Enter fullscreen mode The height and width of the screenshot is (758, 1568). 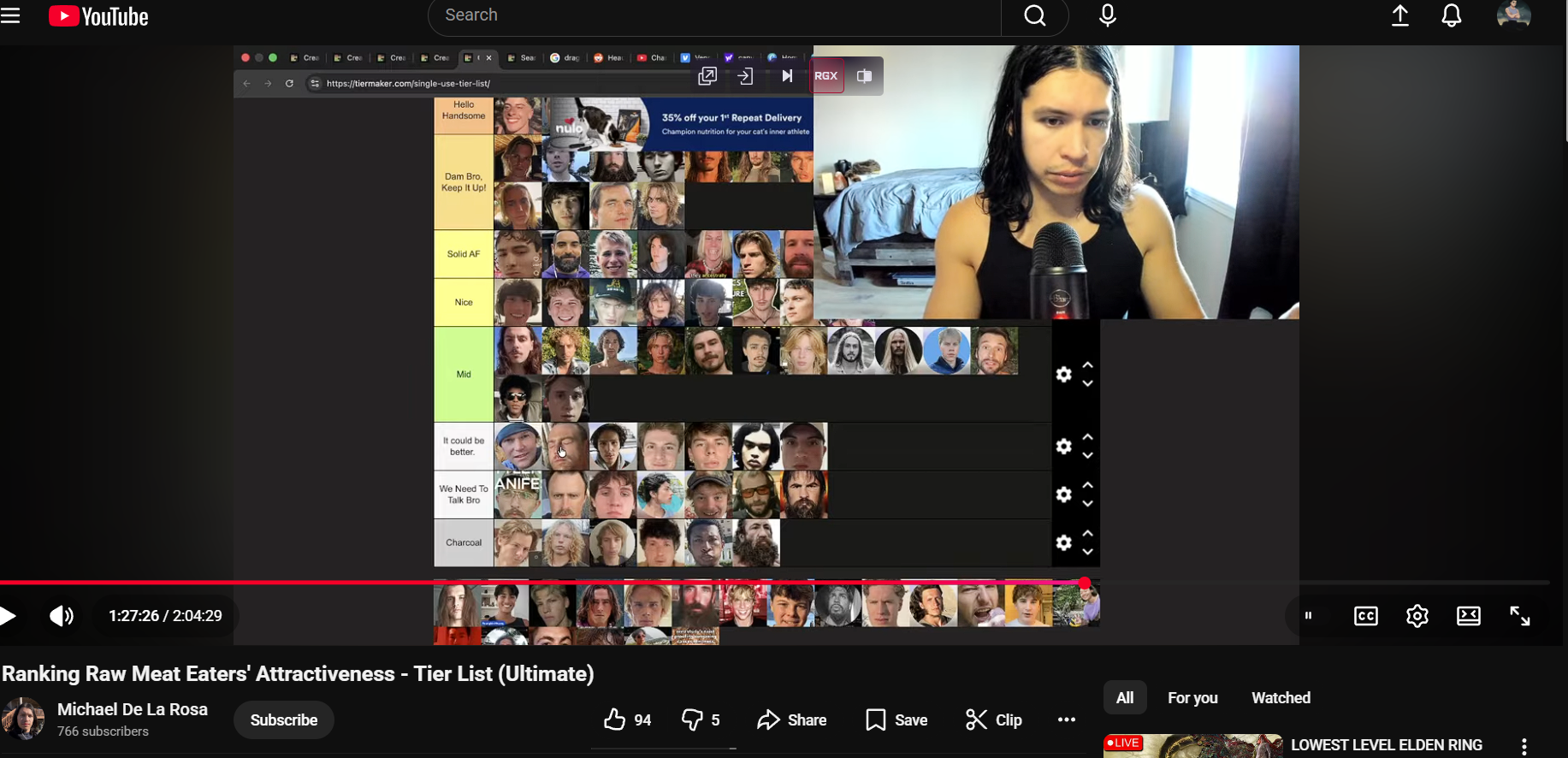(1520, 616)
